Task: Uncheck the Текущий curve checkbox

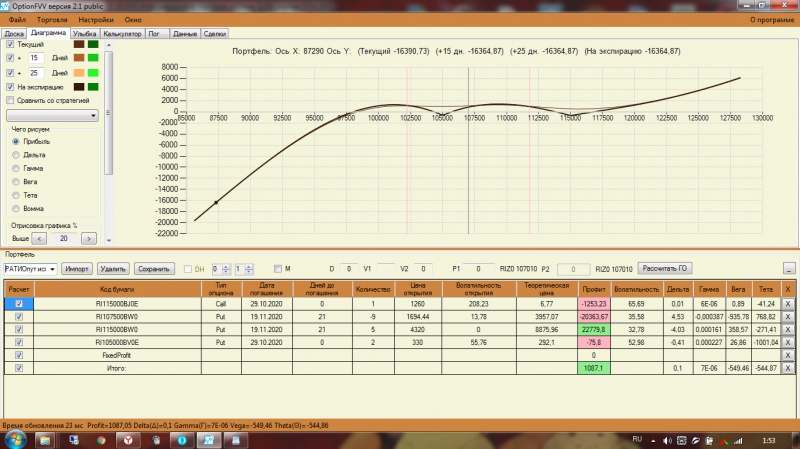Action: [10, 44]
